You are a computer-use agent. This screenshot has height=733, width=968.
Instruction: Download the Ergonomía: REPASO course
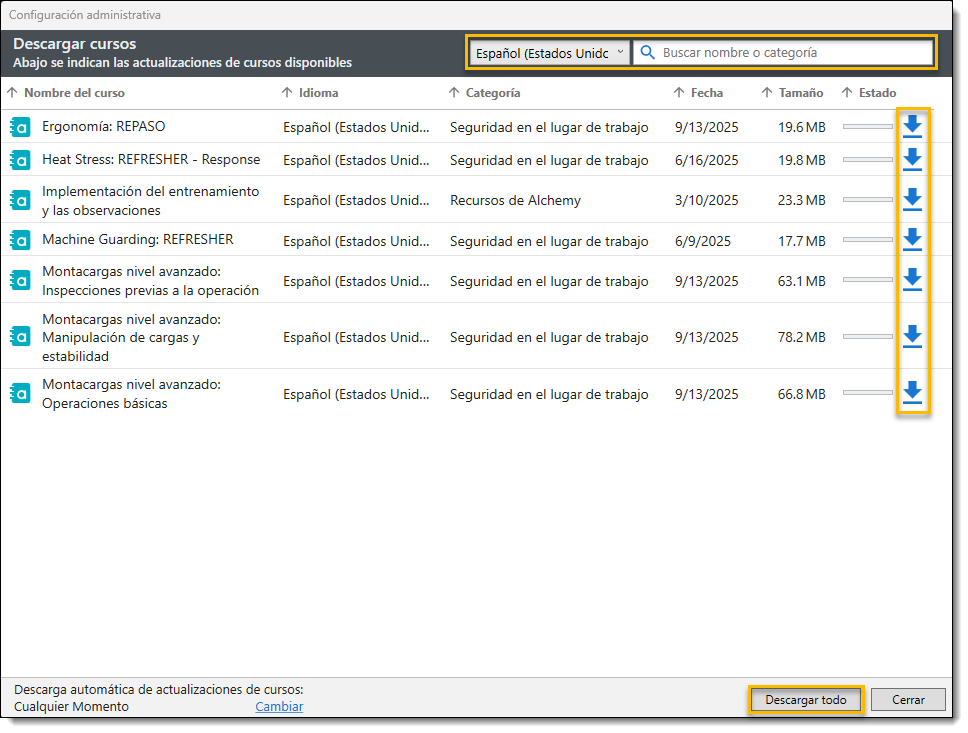(912, 127)
